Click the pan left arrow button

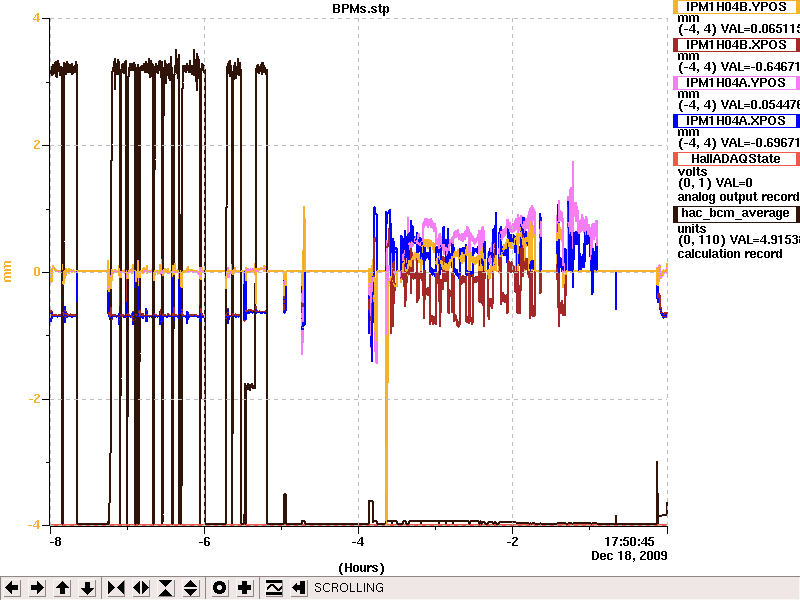[x=12, y=588]
